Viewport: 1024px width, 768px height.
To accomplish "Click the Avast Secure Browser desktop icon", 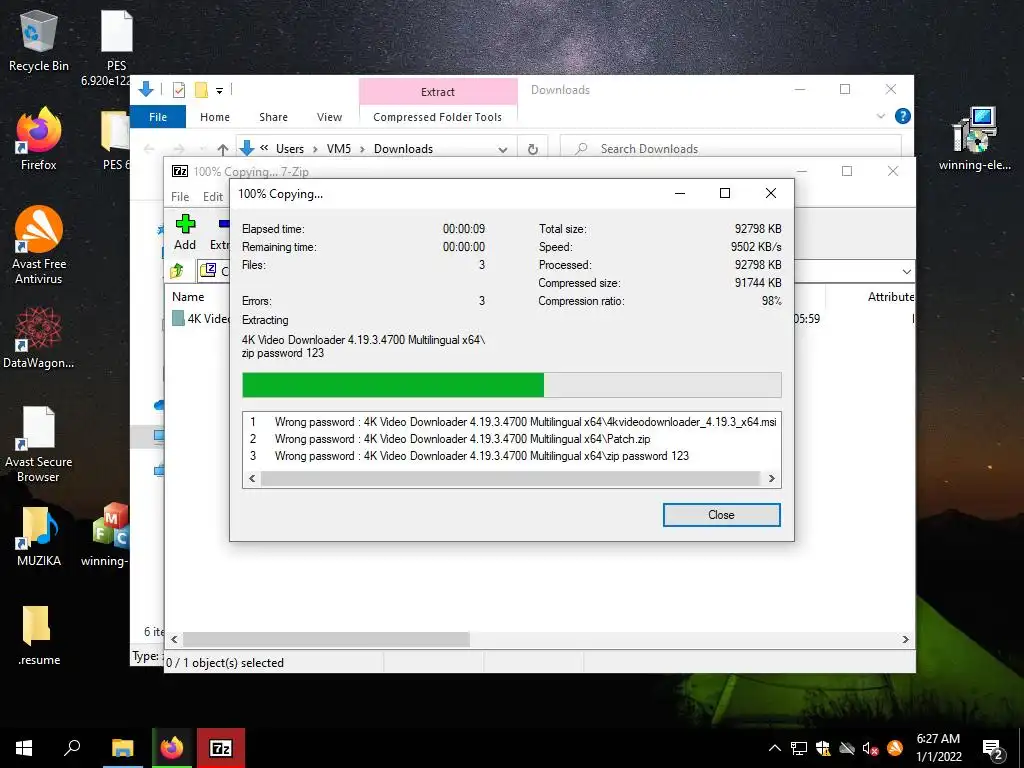I will point(39,445).
